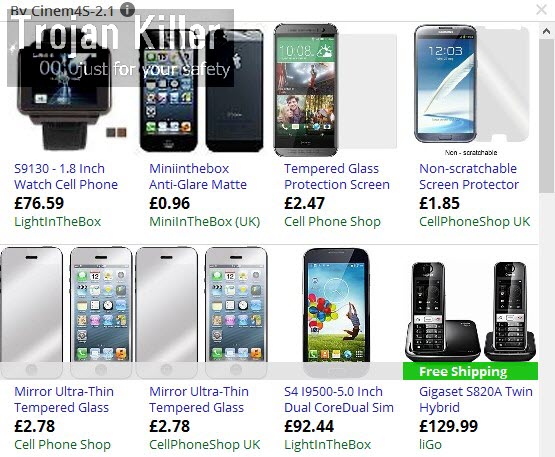Click the vertical scrollbar thumb
This screenshot has width=555, height=457.
[x=546, y=116]
